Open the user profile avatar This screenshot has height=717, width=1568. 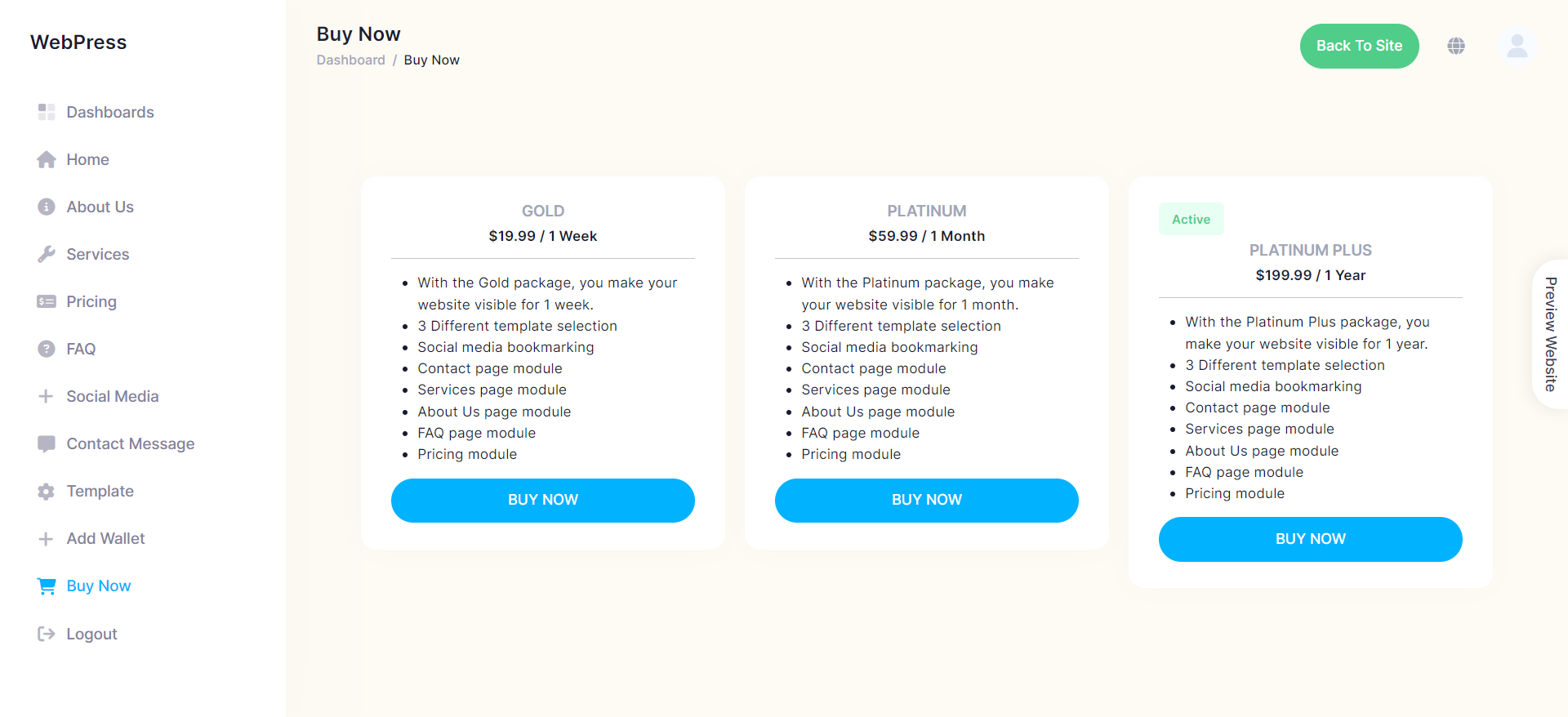click(1517, 46)
